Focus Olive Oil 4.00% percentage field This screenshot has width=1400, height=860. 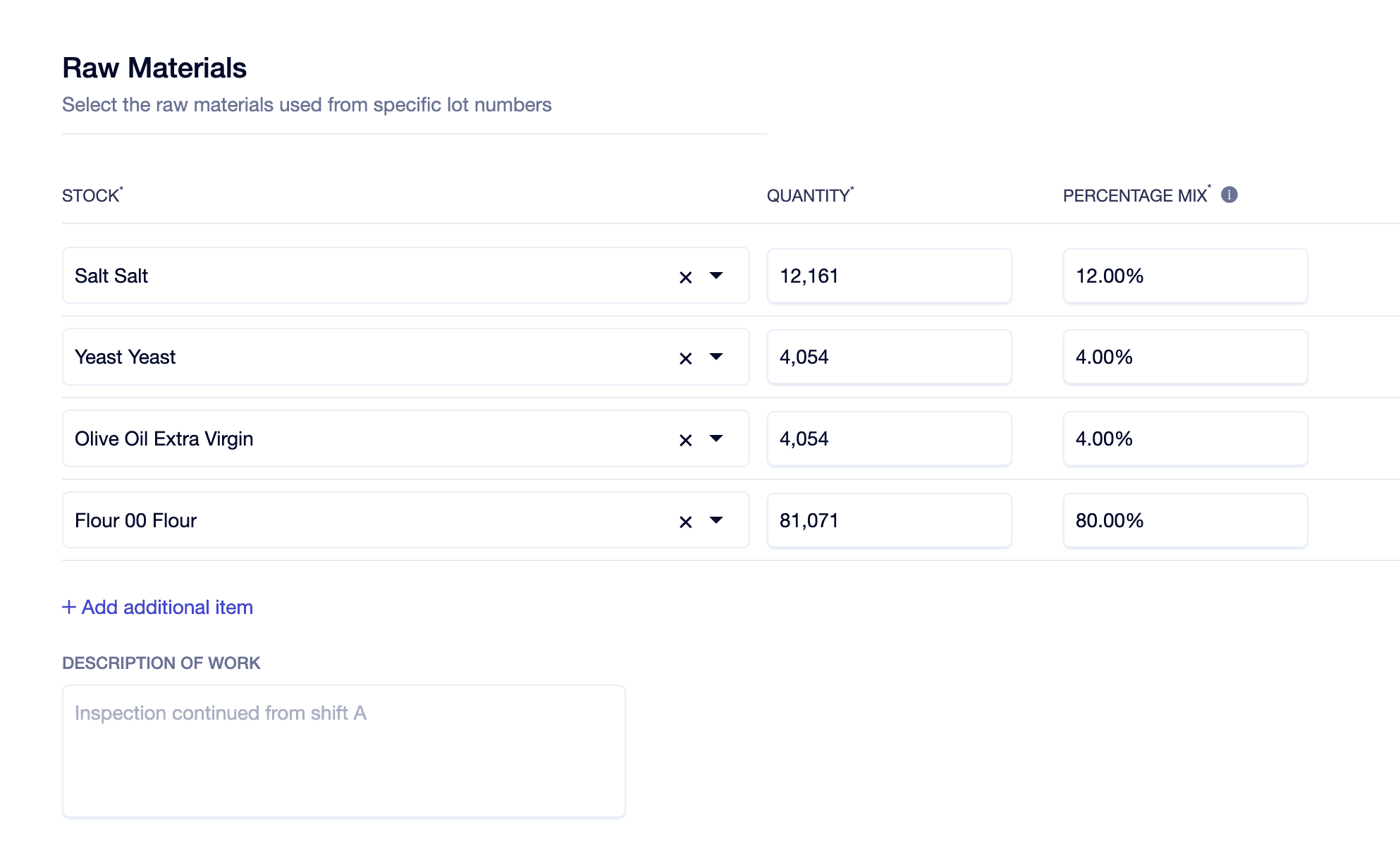(x=1184, y=438)
